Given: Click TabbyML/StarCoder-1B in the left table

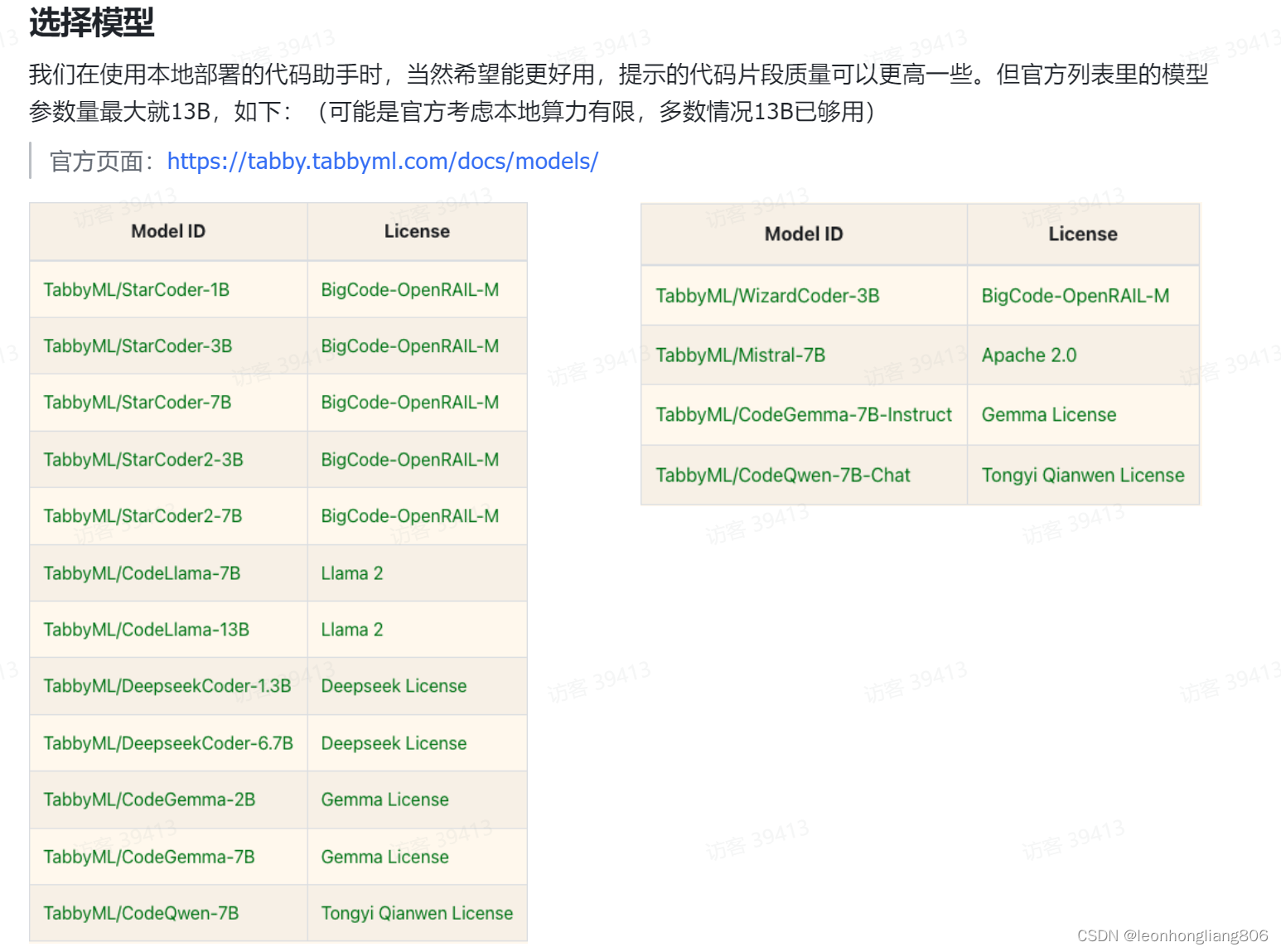Looking at the screenshot, I should tap(137, 290).
